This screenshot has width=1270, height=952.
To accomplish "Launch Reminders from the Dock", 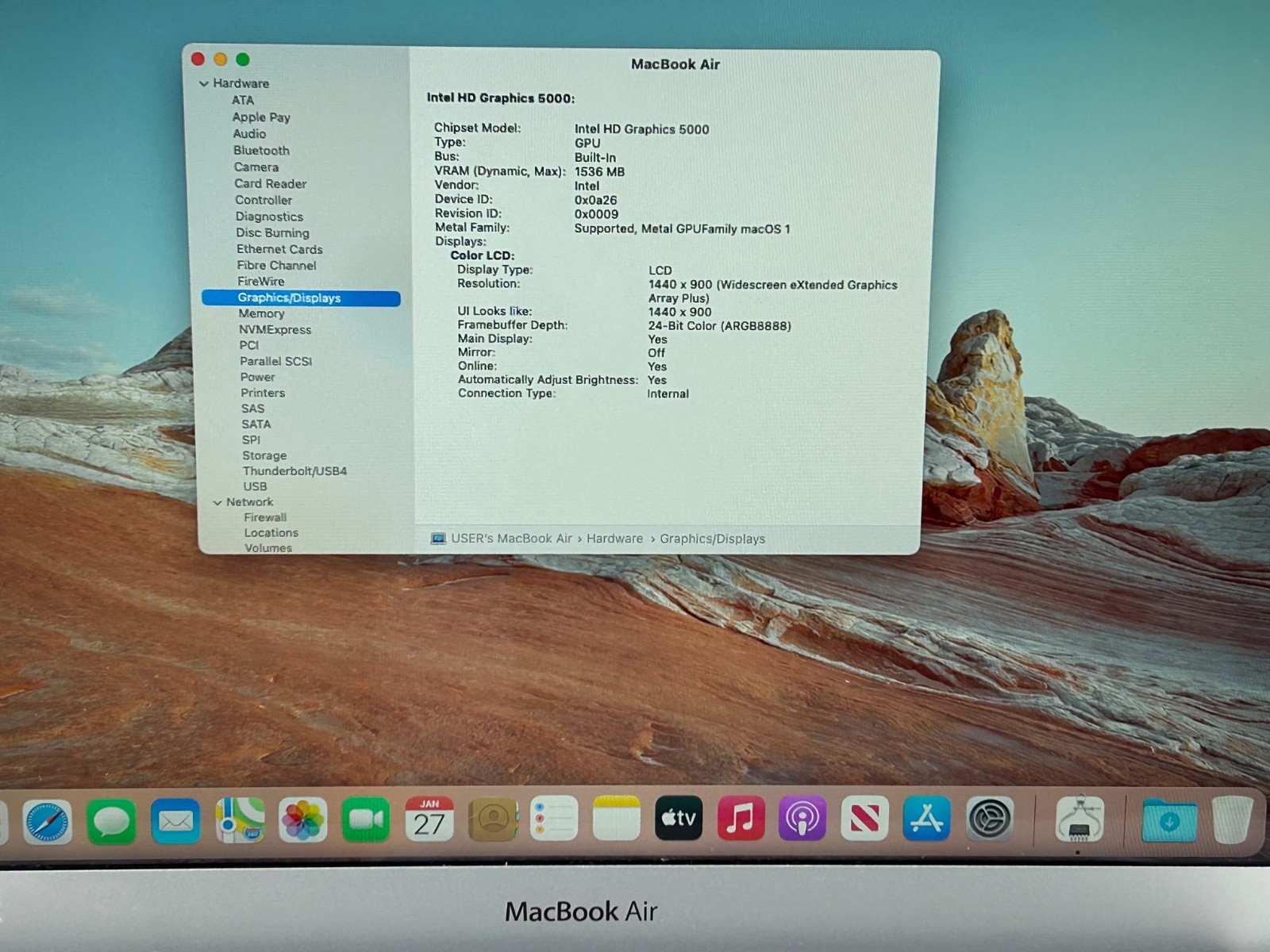I will click(x=553, y=818).
